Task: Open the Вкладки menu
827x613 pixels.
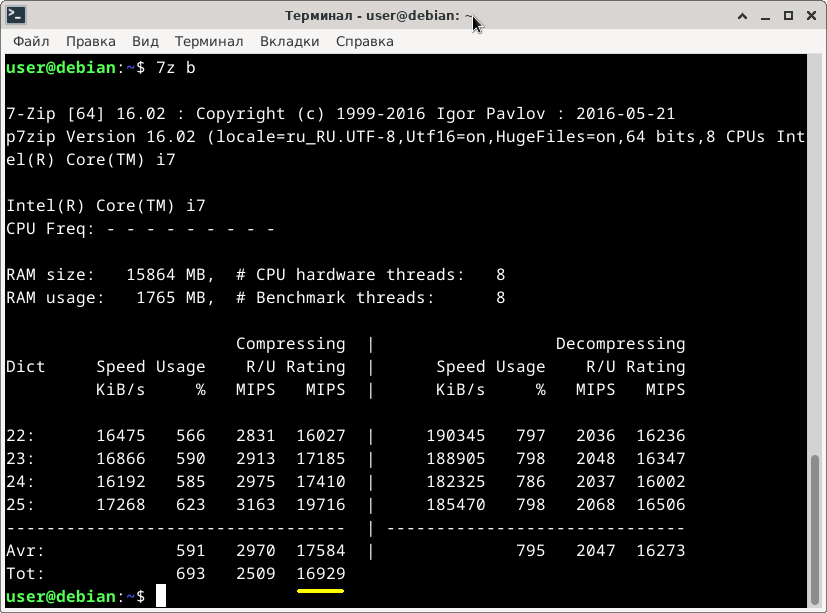Action: (x=290, y=41)
